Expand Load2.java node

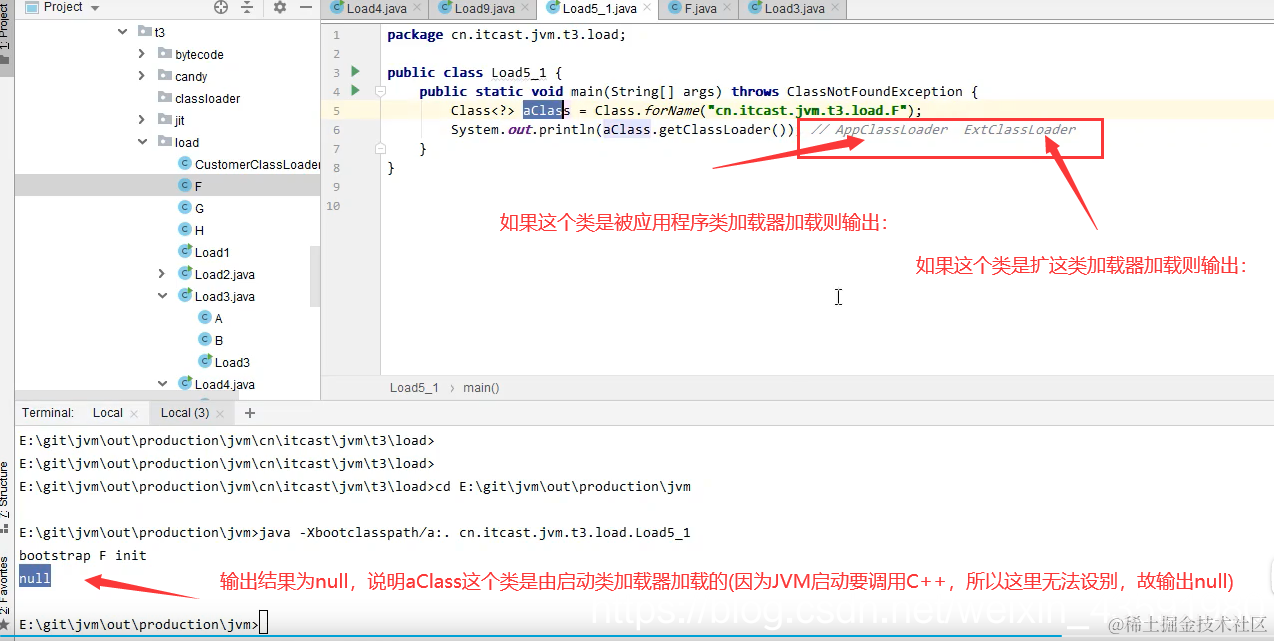(162, 274)
